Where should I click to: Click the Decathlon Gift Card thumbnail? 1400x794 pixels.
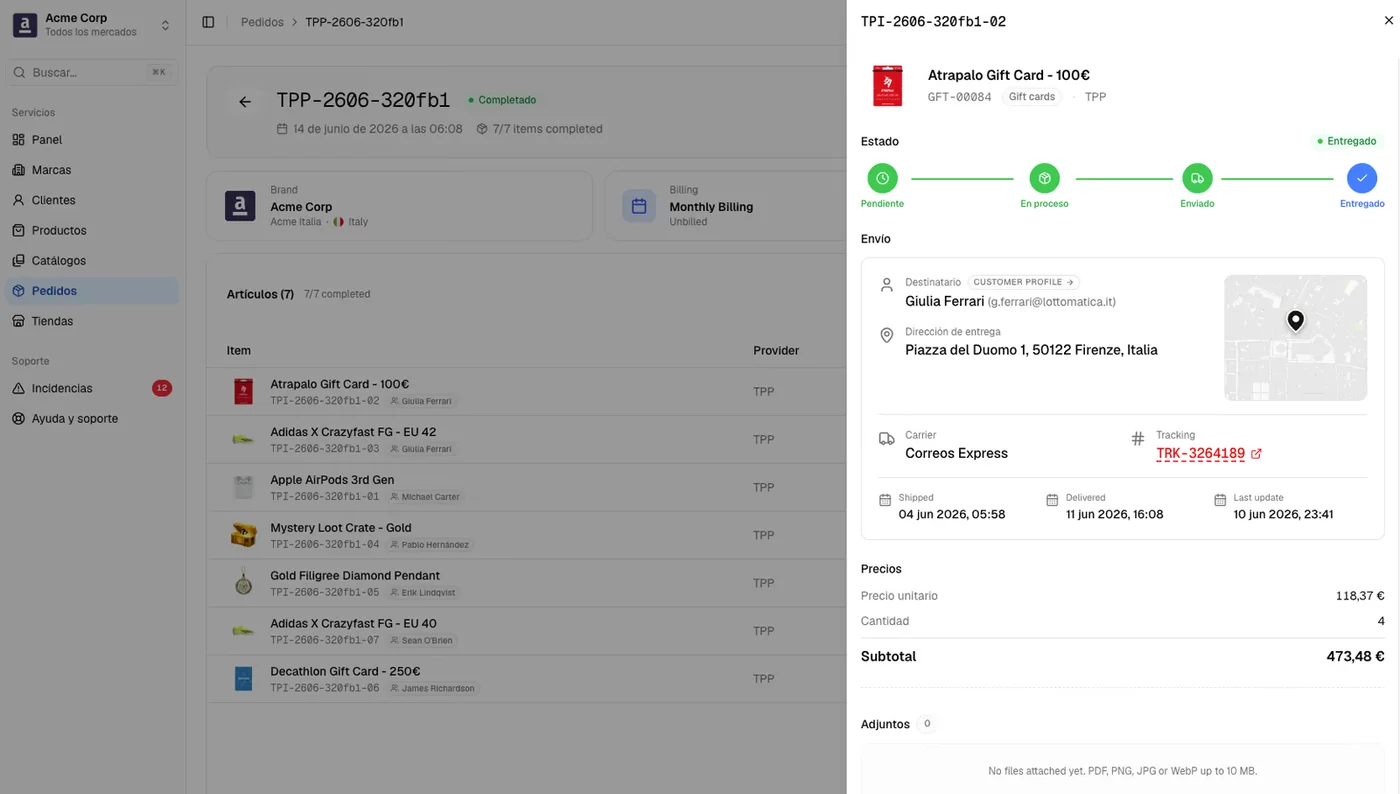coord(243,679)
